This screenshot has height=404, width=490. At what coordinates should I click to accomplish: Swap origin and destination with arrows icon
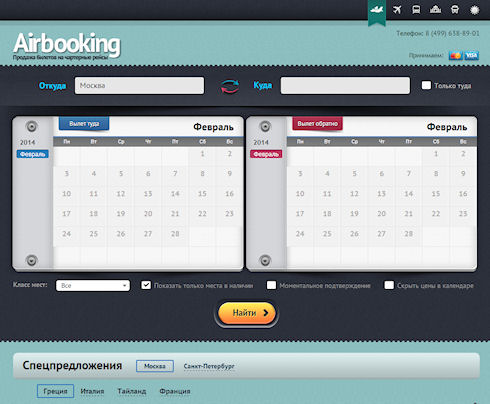(230, 86)
